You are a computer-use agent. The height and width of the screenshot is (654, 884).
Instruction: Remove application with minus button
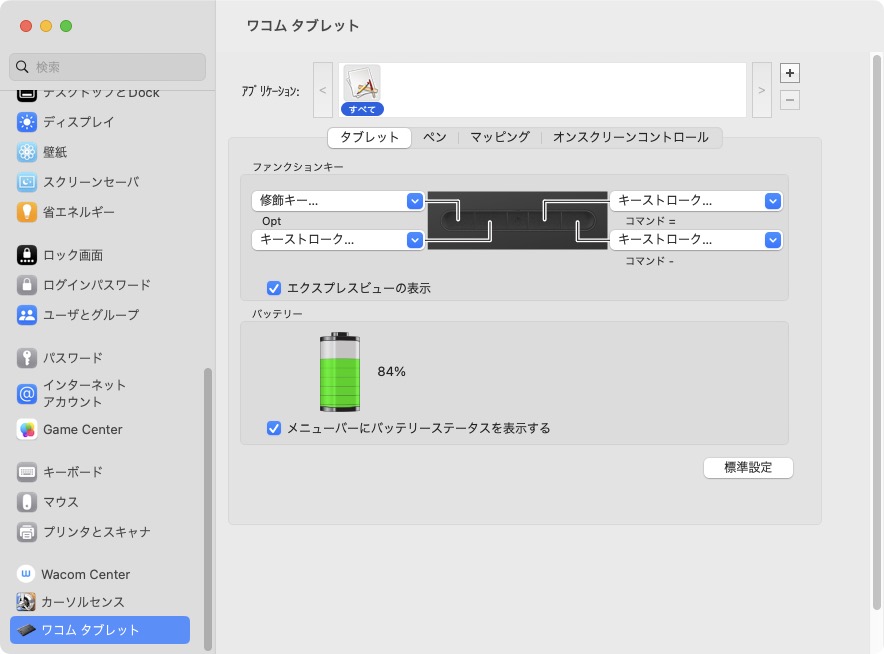click(x=789, y=100)
